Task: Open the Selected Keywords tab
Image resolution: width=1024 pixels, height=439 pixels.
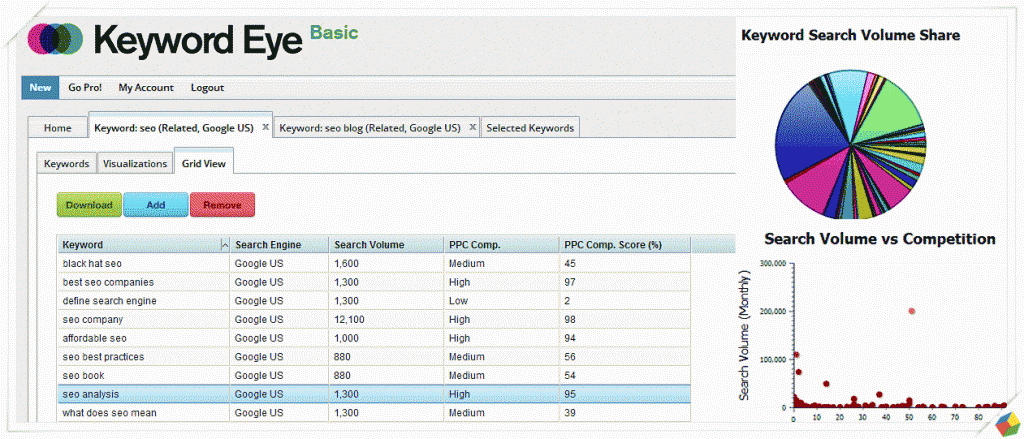Action: [x=530, y=128]
